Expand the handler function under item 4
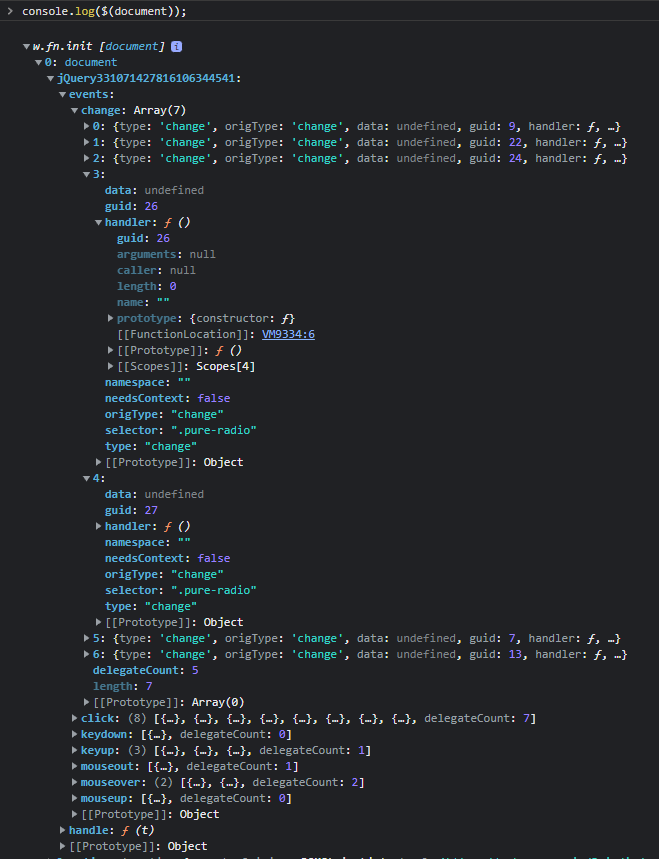Viewport: 659px width, 859px height. pos(99,526)
